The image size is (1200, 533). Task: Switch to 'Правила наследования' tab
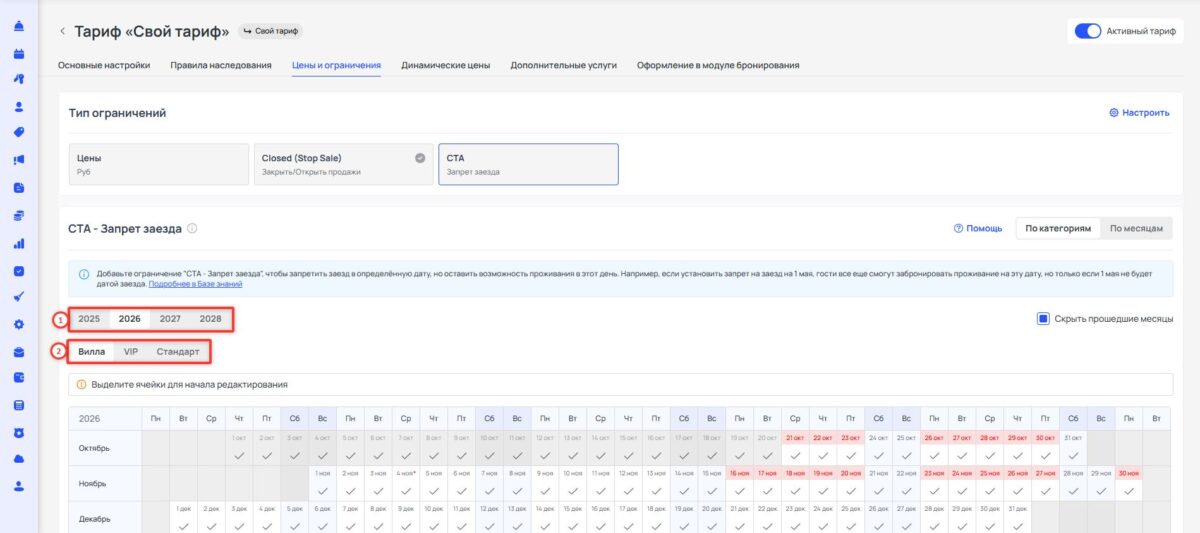221,65
